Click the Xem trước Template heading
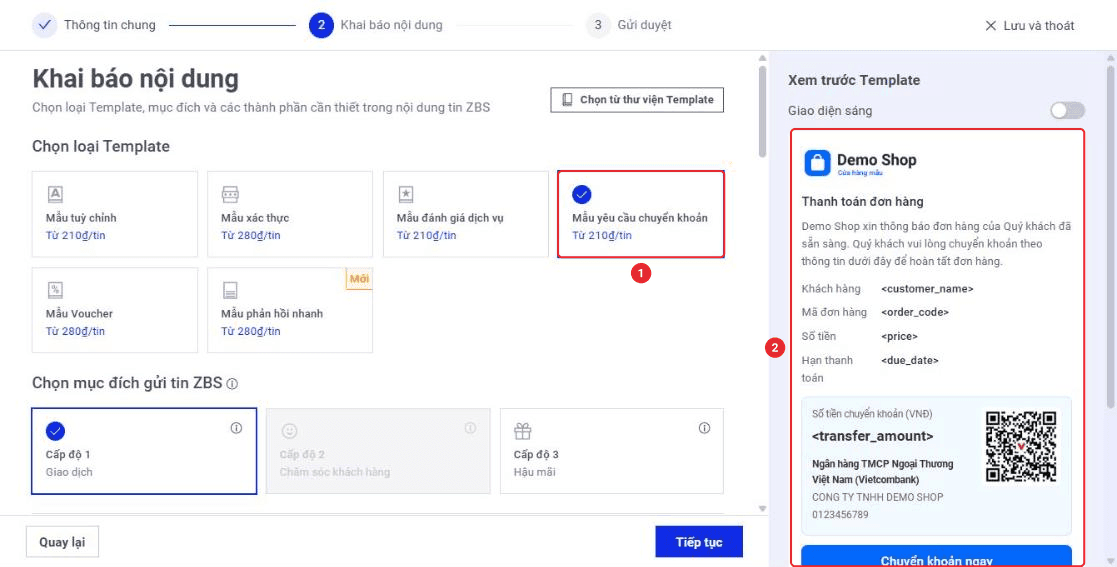Viewport: 1117px width, 567px height. click(853, 80)
